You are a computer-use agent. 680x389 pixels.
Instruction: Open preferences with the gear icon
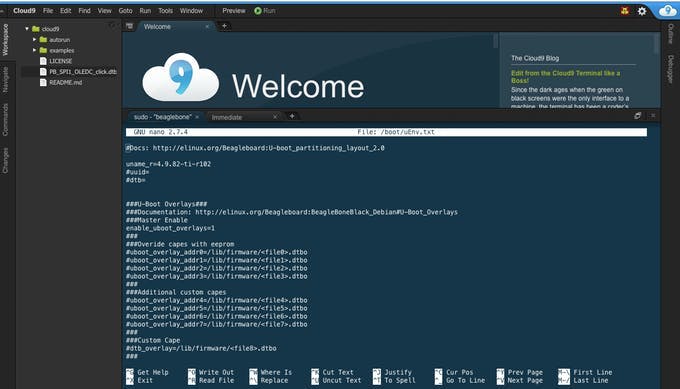click(x=642, y=11)
